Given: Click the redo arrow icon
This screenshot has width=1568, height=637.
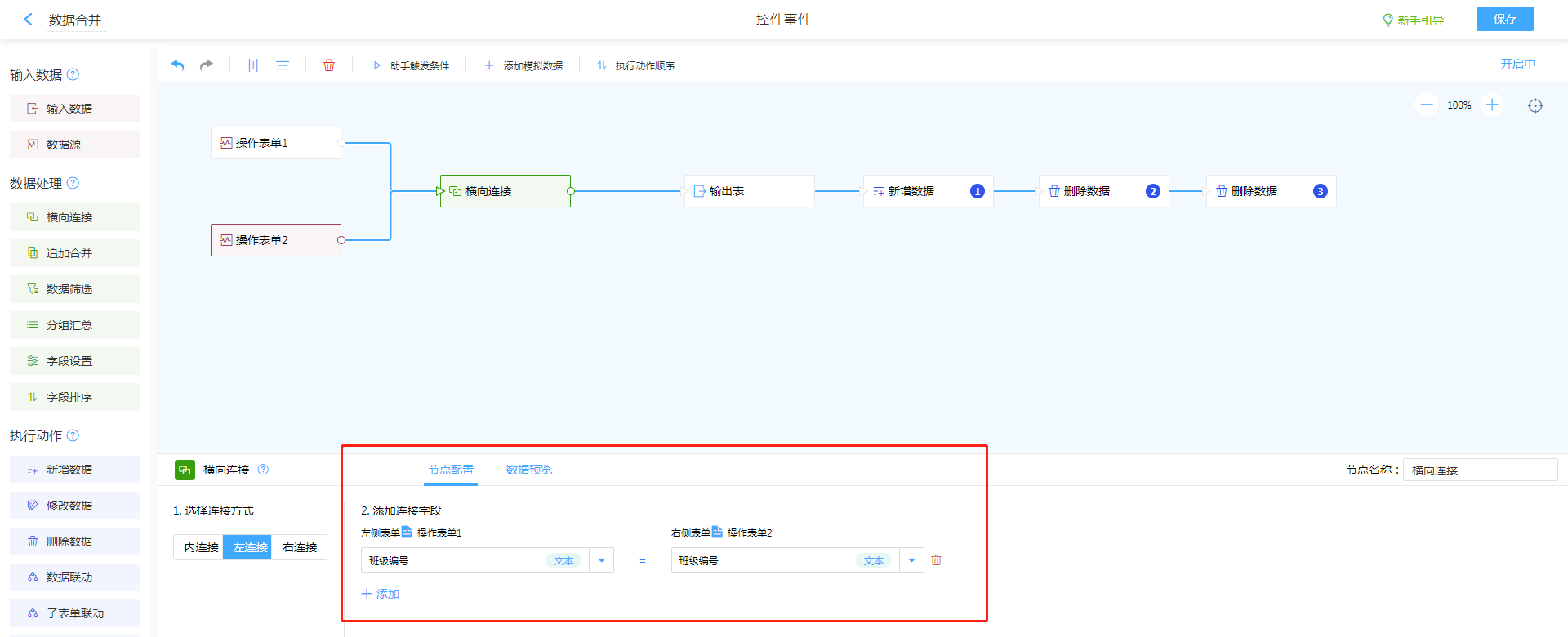Looking at the screenshot, I should click(x=207, y=65).
